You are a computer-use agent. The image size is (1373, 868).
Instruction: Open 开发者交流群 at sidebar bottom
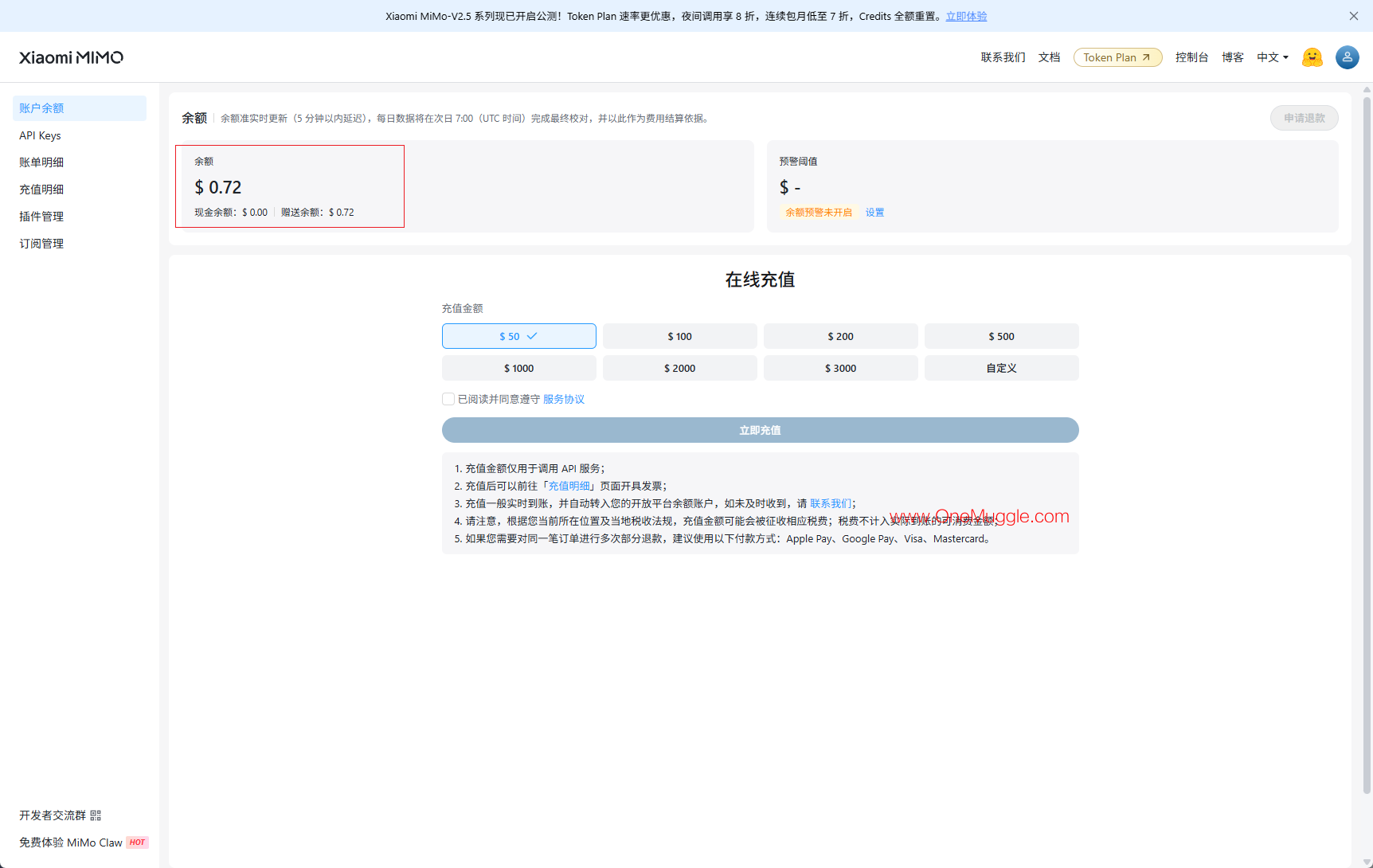coord(53,815)
